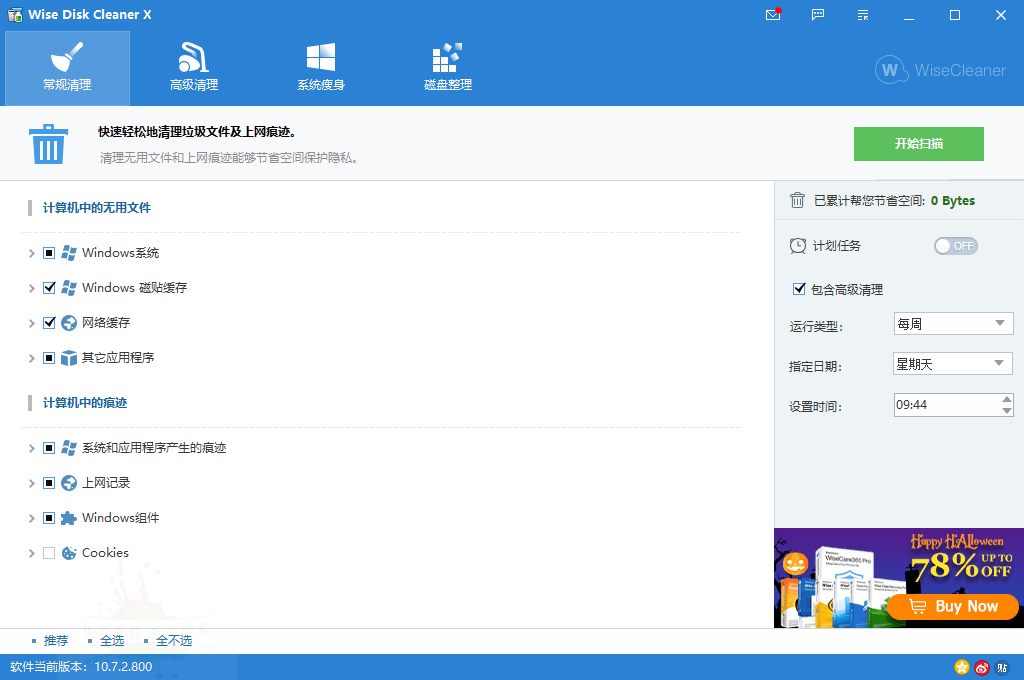Open the messages icon with notification dot
1024x680 pixels.
[x=772, y=15]
